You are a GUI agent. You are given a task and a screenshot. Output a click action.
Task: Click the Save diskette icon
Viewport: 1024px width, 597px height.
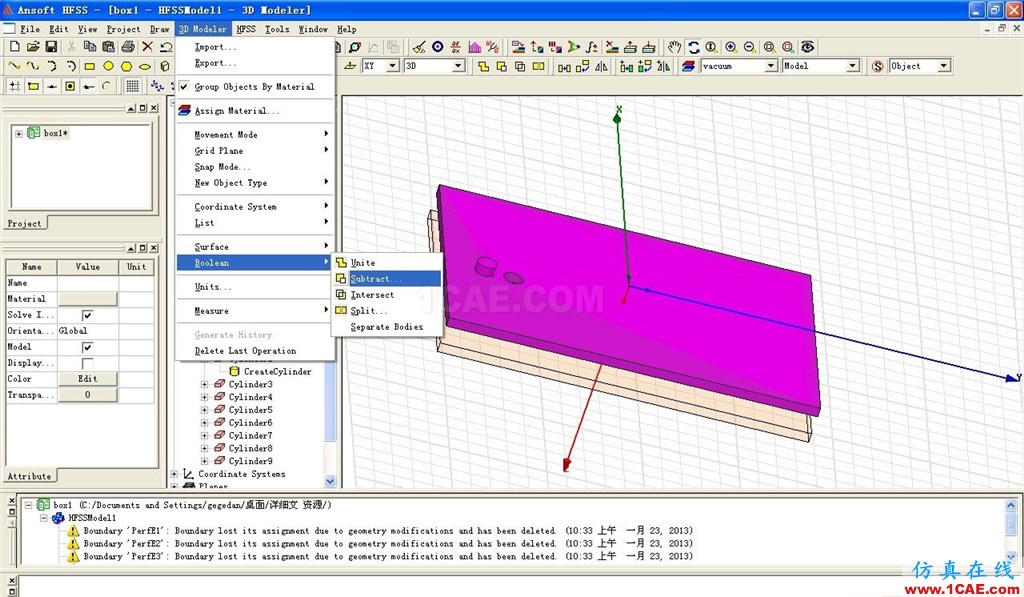pyautogui.click(x=51, y=47)
